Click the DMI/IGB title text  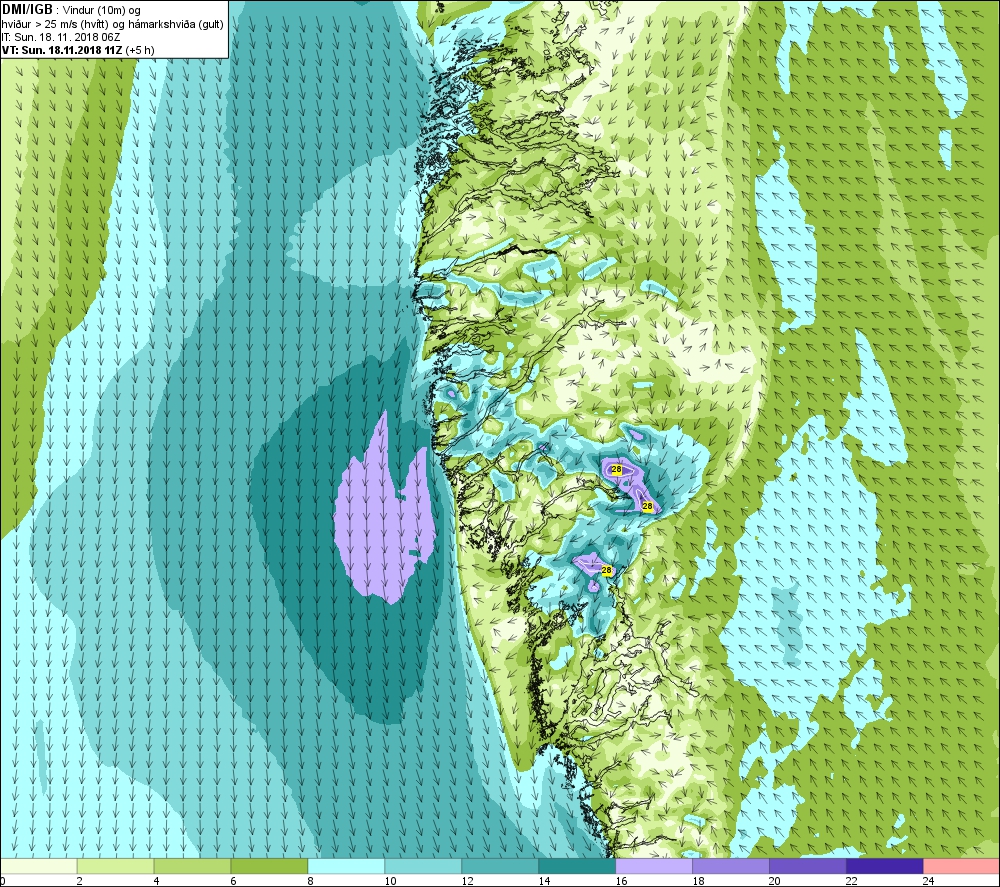click(x=27, y=10)
